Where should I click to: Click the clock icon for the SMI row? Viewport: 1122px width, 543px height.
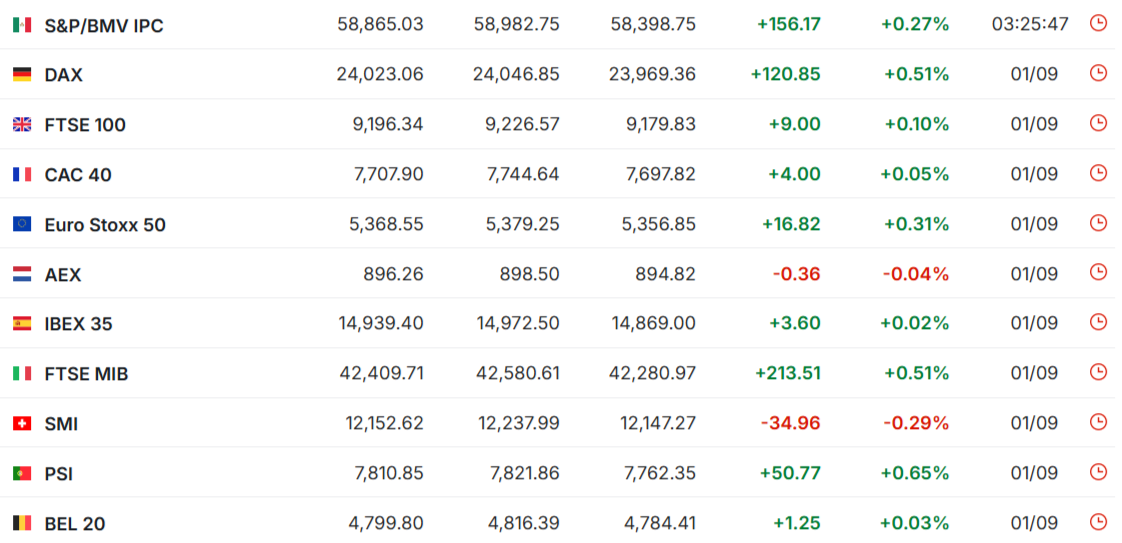1098,422
